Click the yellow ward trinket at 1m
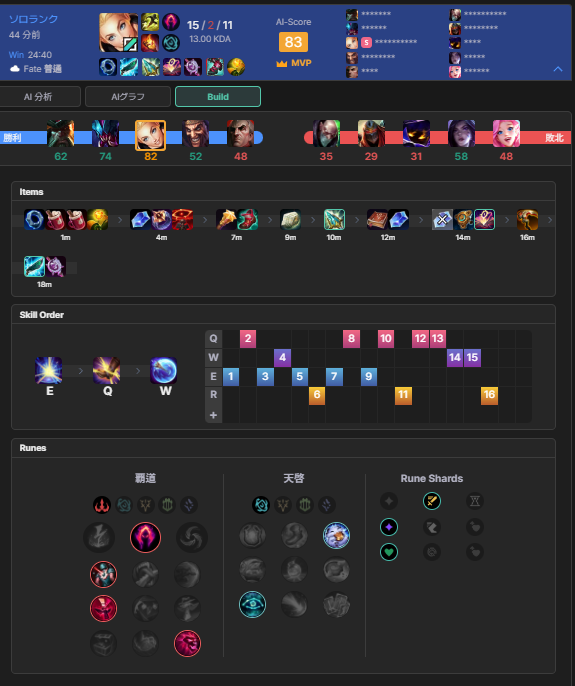Viewport: 575px width, 686px height. pyautogui.click(x=97, y=220)
